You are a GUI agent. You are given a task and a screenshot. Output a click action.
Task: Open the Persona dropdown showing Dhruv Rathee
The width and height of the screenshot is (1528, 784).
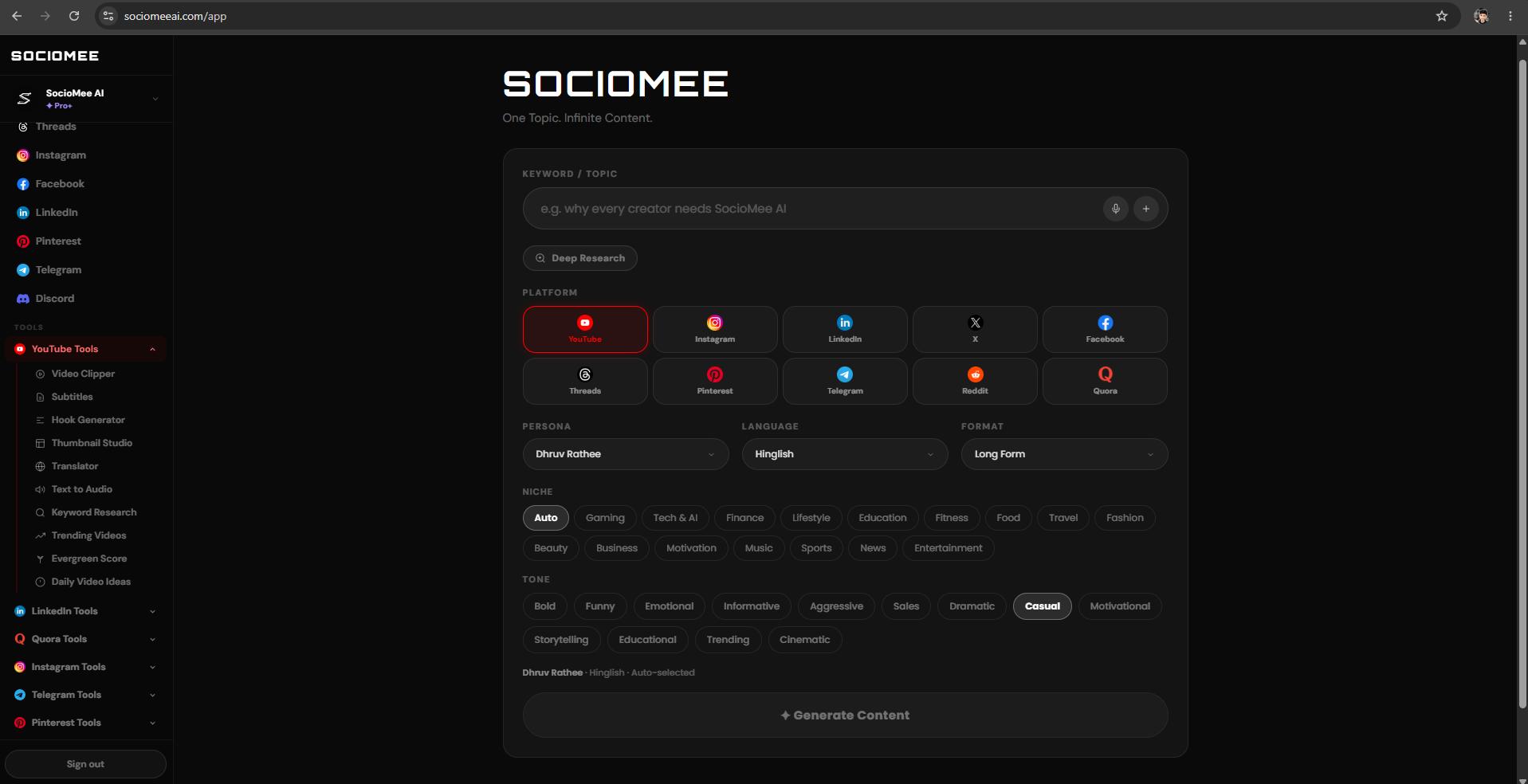(626, 454)
